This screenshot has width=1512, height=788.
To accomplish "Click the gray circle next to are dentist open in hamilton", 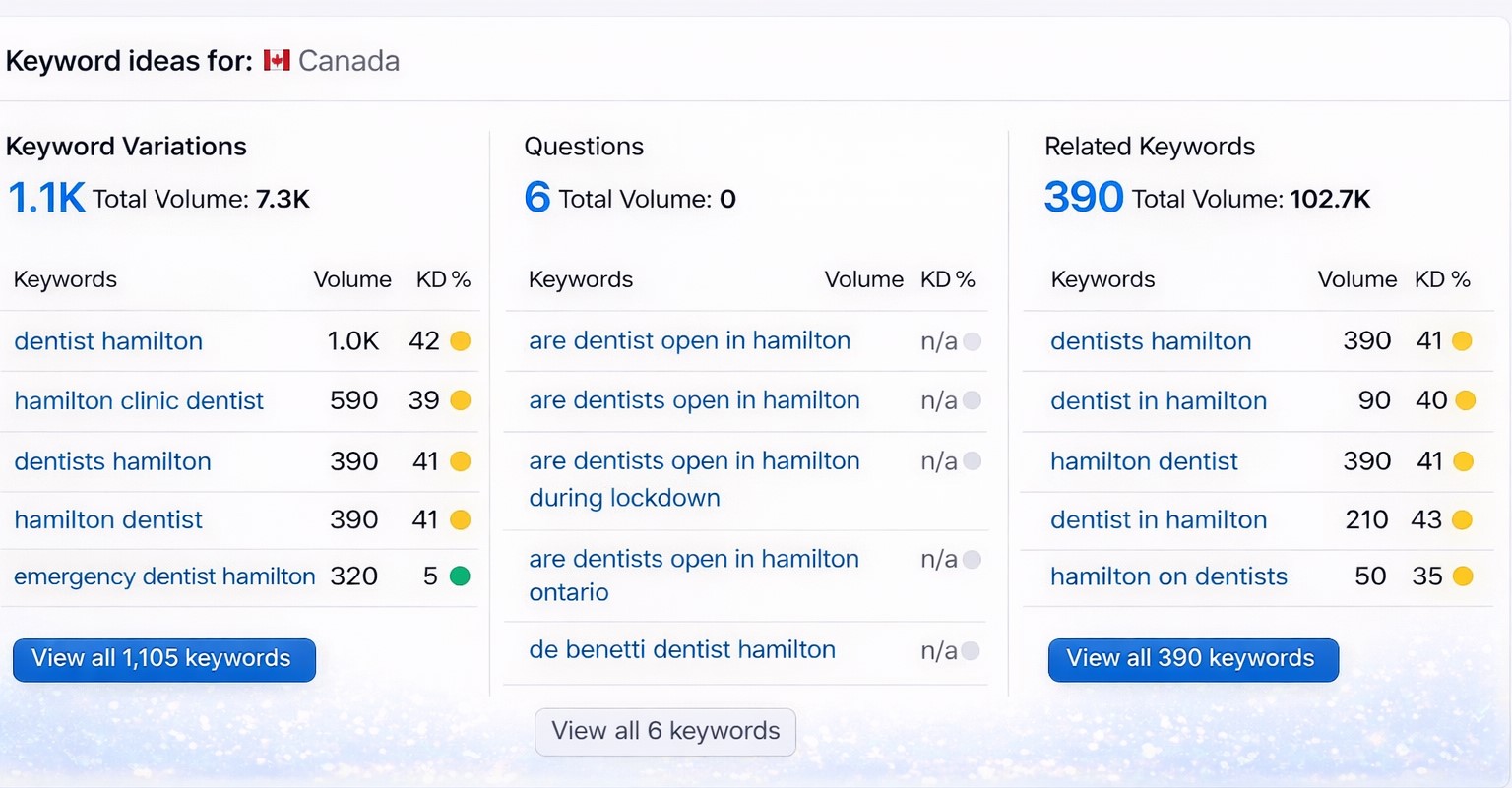I will [972, 341].
